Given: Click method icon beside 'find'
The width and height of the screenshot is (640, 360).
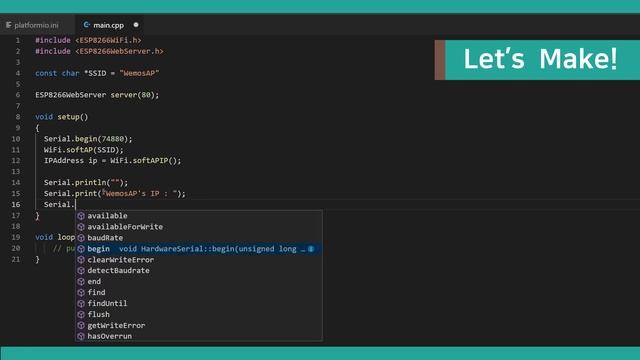Looking at the screenshot, I should pos(81,293).
